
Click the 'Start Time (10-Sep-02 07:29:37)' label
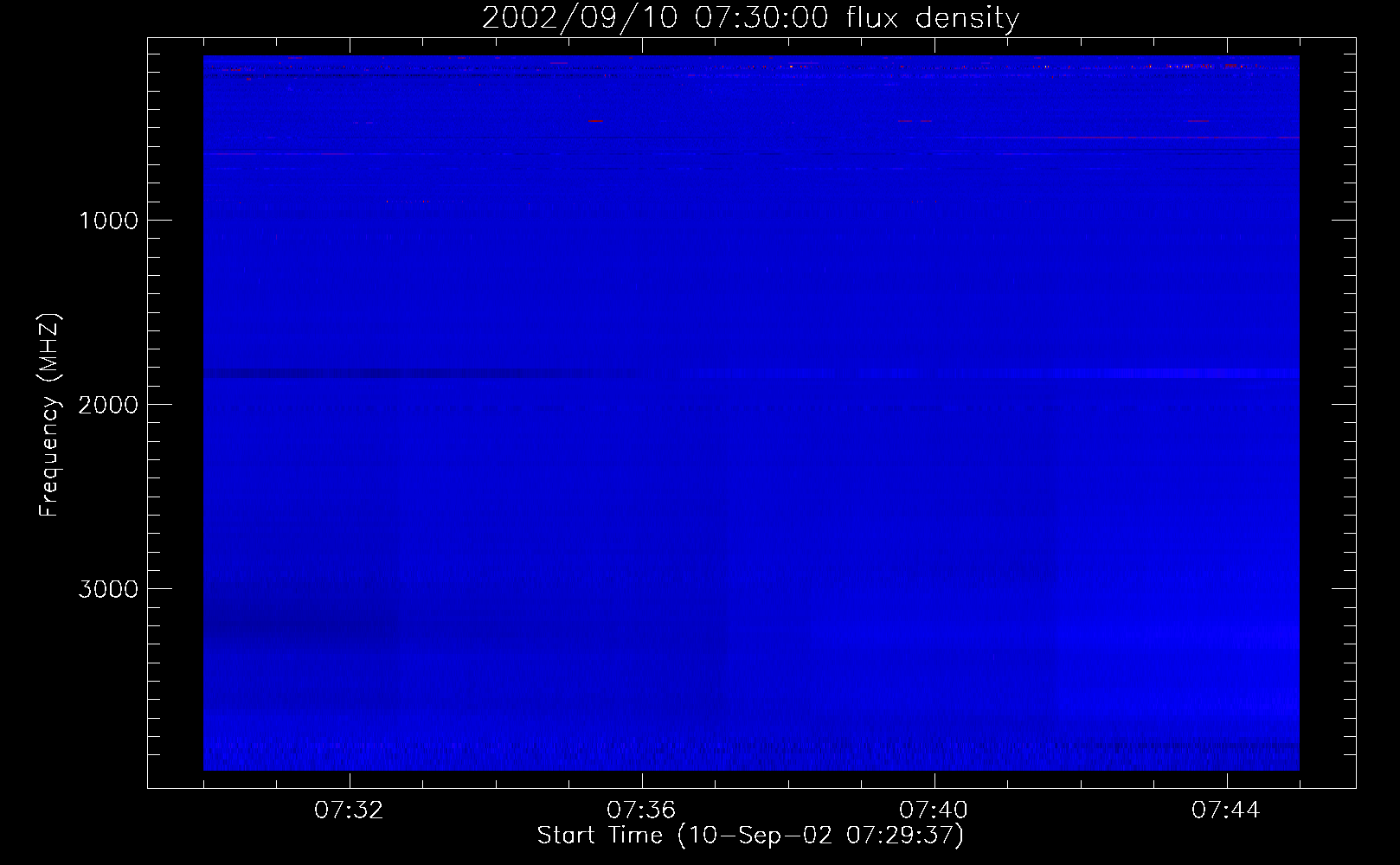[750, 836]
